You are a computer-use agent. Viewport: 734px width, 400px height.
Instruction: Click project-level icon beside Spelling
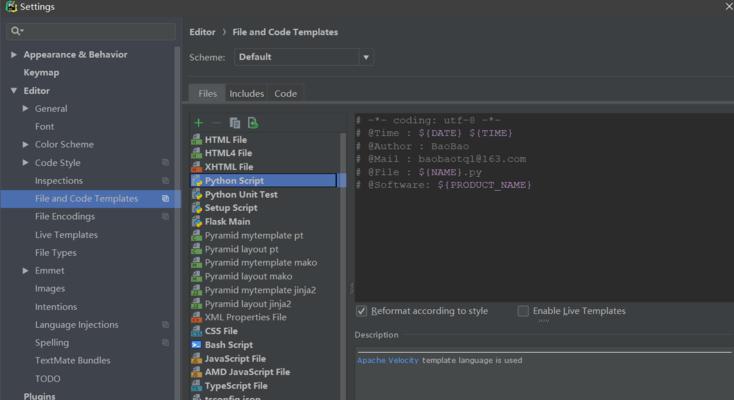(x=165, y=342)
